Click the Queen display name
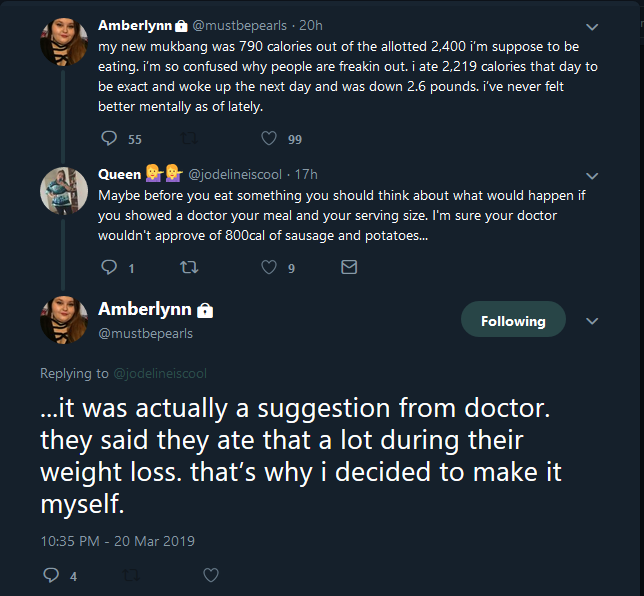This screenshot has width=644, height=596. [x=120, y=175]
